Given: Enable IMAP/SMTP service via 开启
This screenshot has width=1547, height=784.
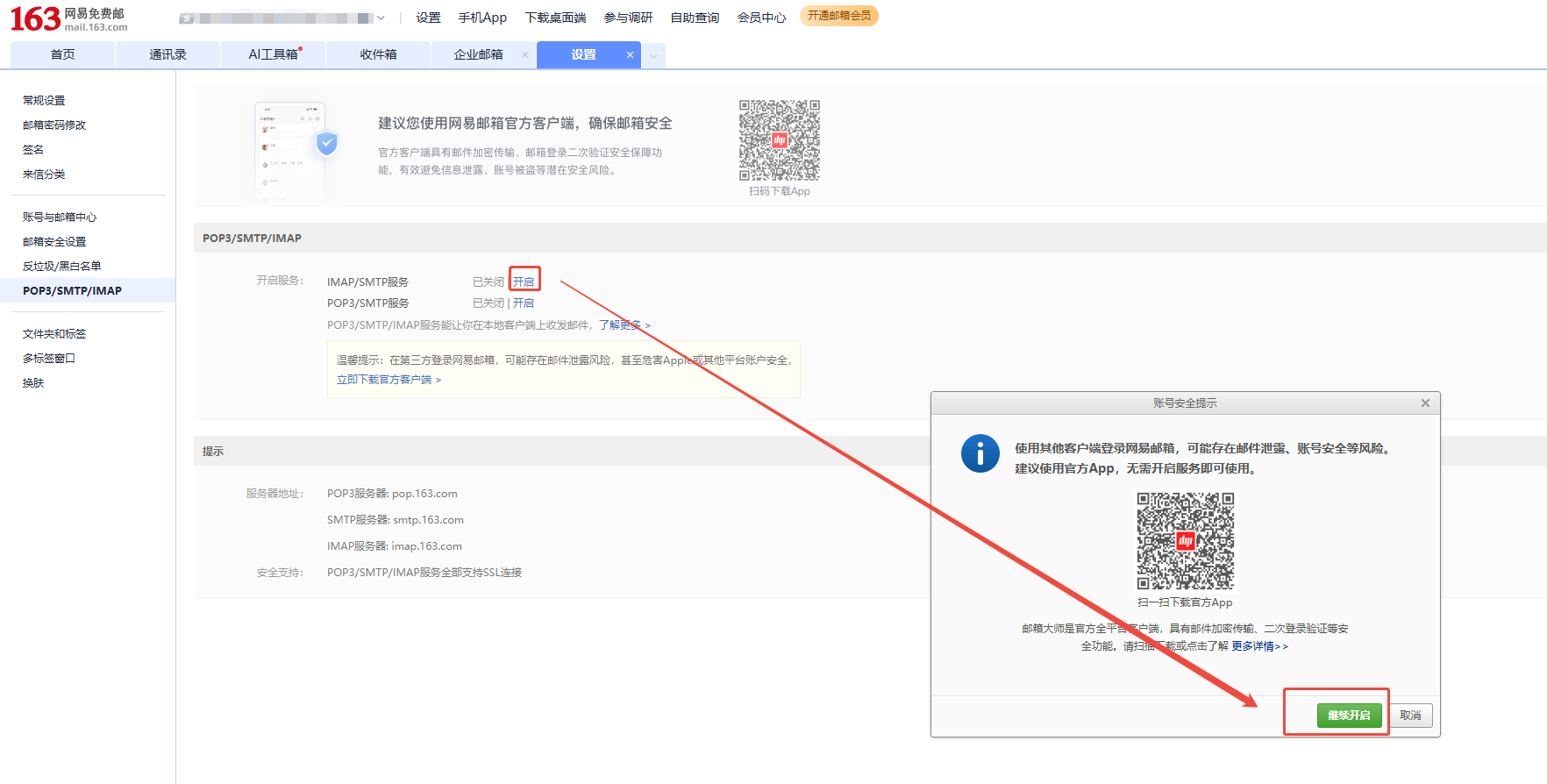Looking at the screenshot, I should tap(524, 282).
